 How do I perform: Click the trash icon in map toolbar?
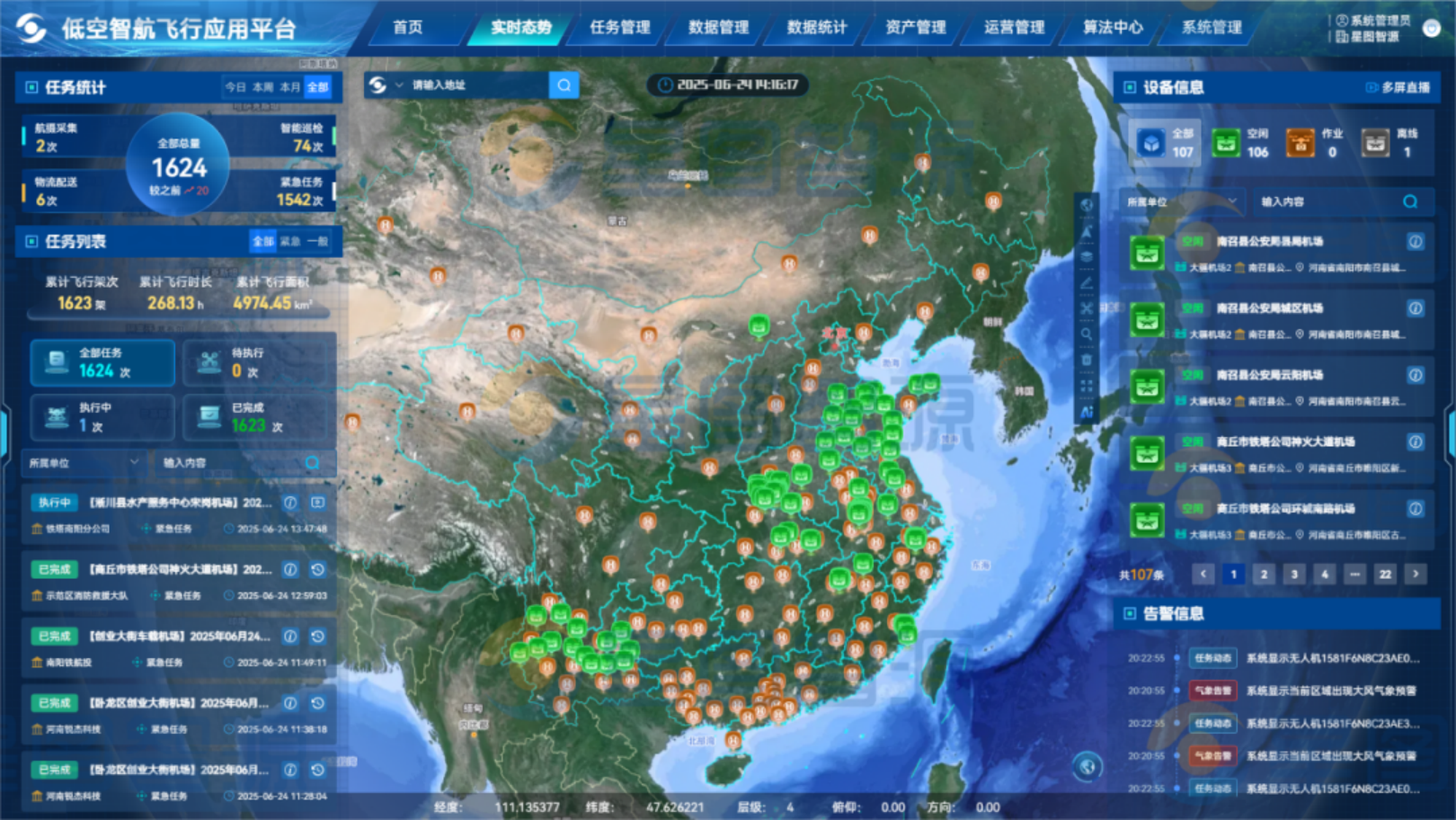coord(1087,360)
